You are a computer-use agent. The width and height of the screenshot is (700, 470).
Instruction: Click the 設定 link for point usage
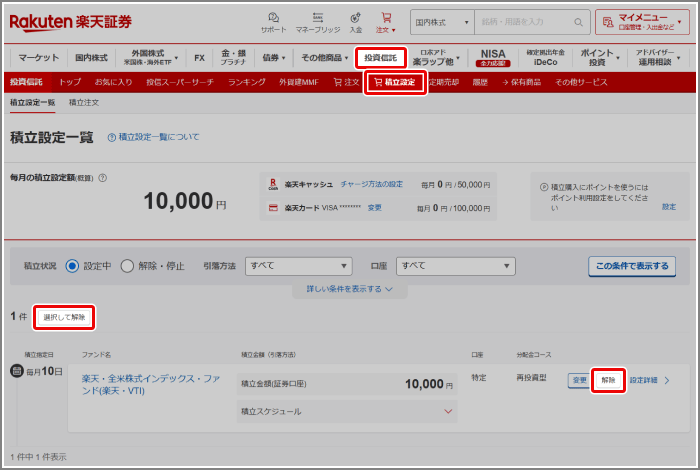click(x=668, y=207)
